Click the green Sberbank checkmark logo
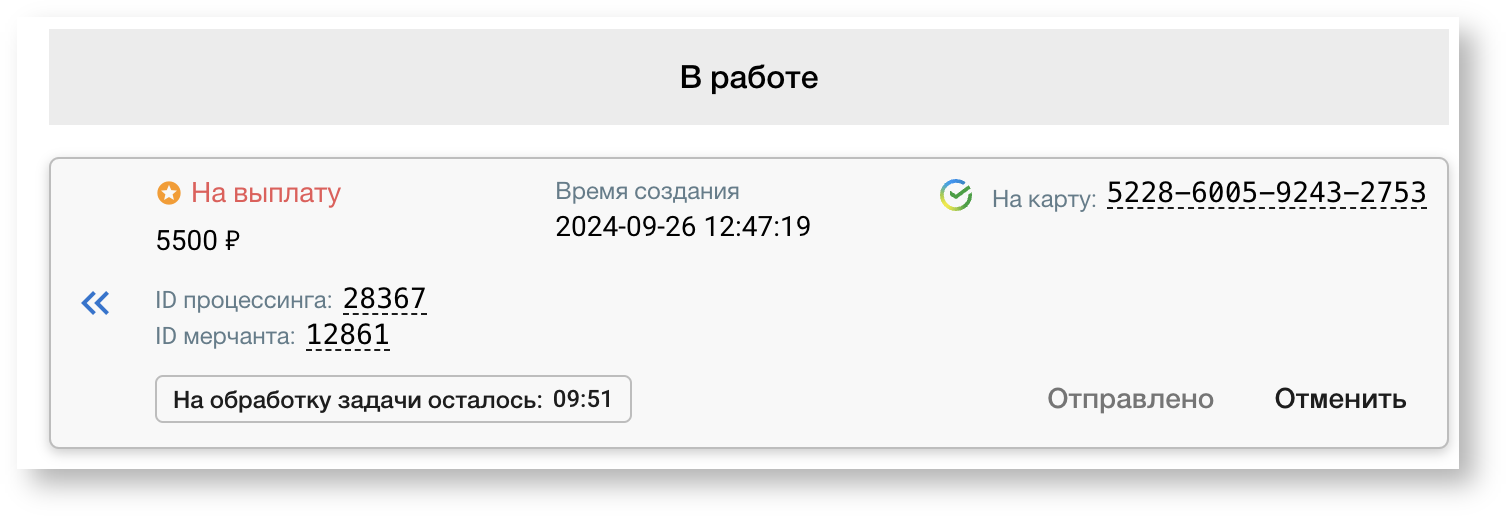The height and width of the screenshot is (517, 1507). pyautogui.click(x=956, y=196)
